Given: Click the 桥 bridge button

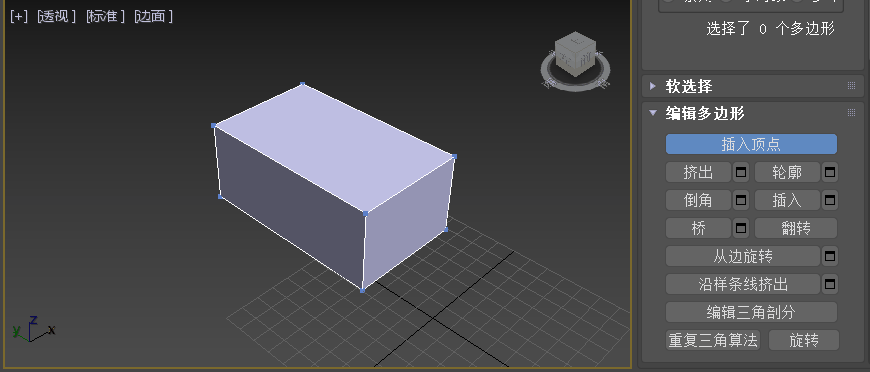Looking at the screenshot, I should [699, 228].
